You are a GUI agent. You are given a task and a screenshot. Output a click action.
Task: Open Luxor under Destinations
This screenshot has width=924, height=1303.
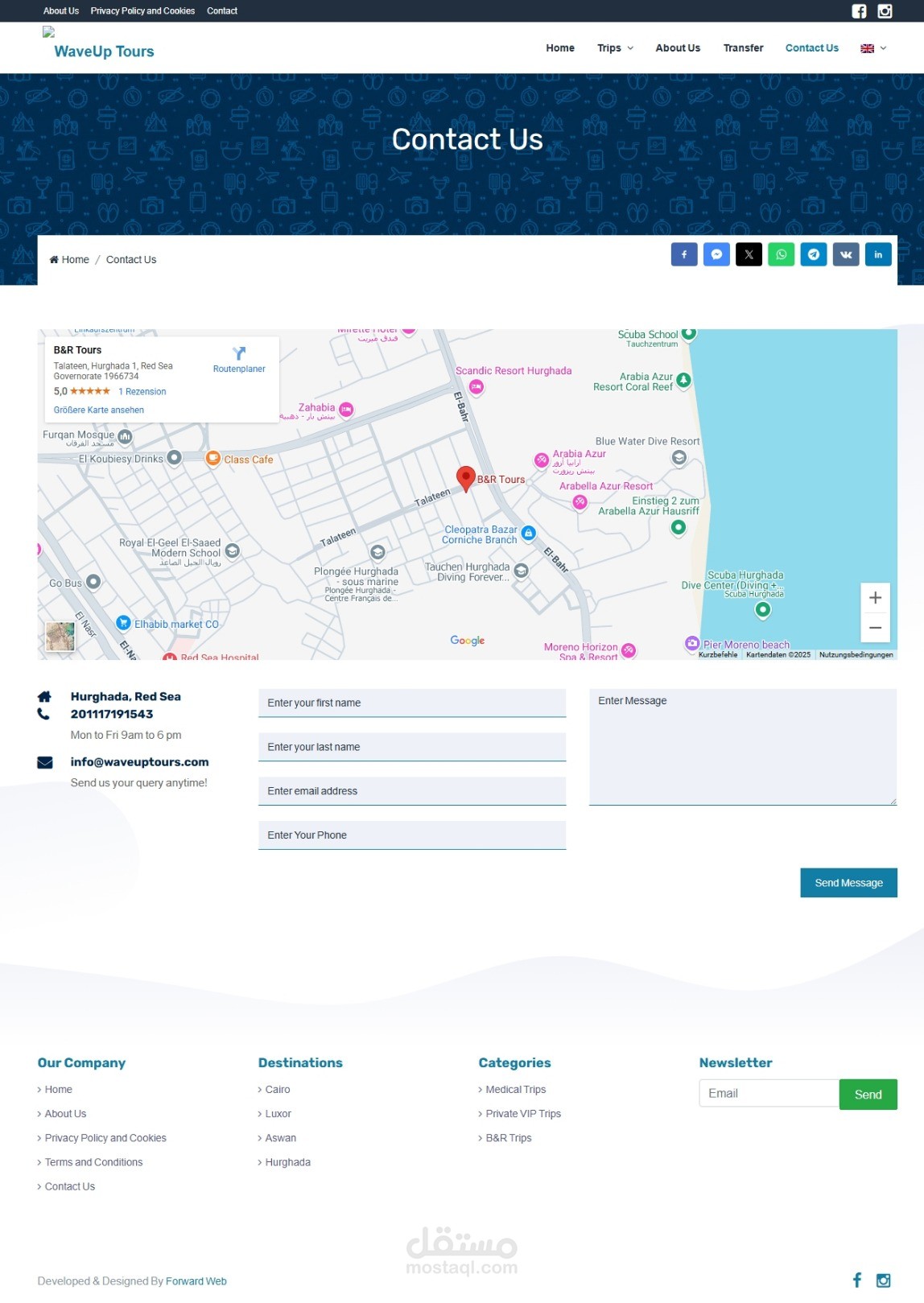point(278,1114)
